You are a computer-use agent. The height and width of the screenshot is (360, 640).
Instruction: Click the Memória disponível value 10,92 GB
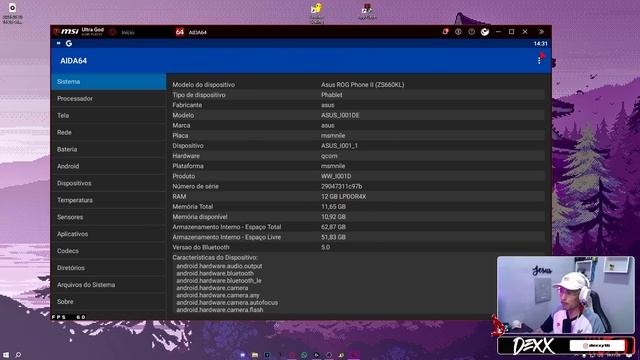[333, 217]
